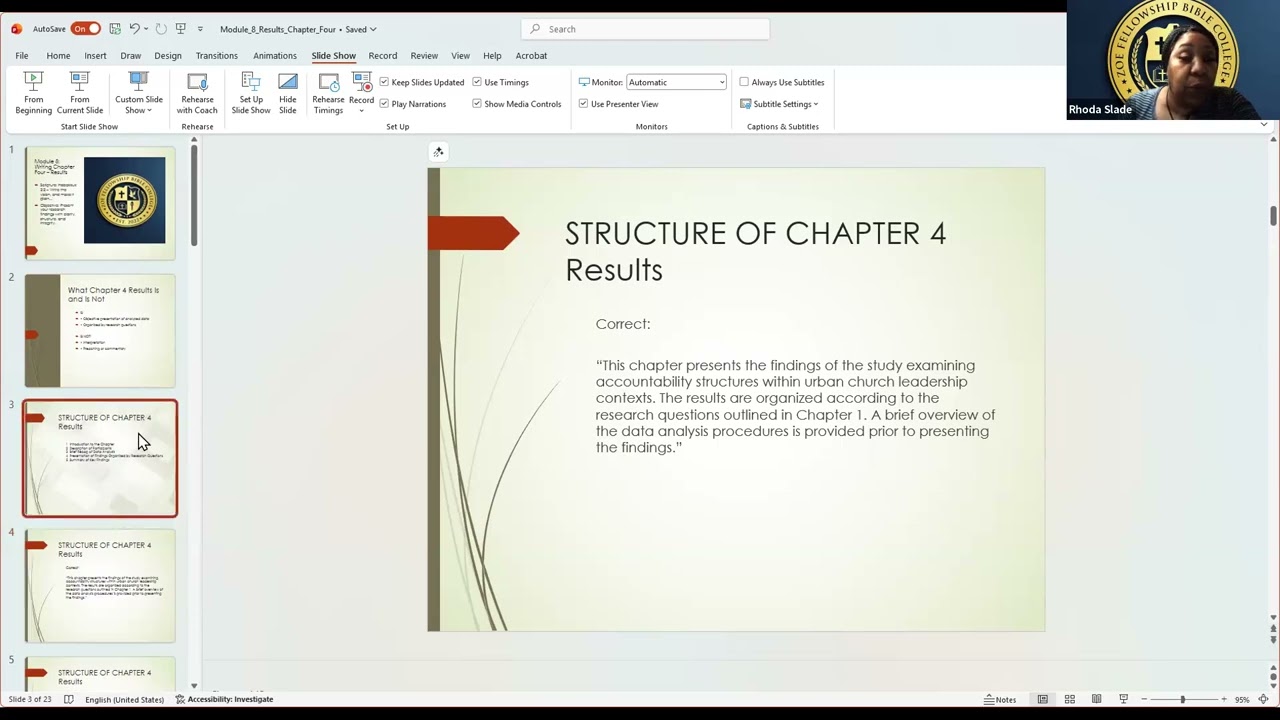Adjust the zoom slider handle
This screenshot has height=720, width=1280.
(1182, 699)
